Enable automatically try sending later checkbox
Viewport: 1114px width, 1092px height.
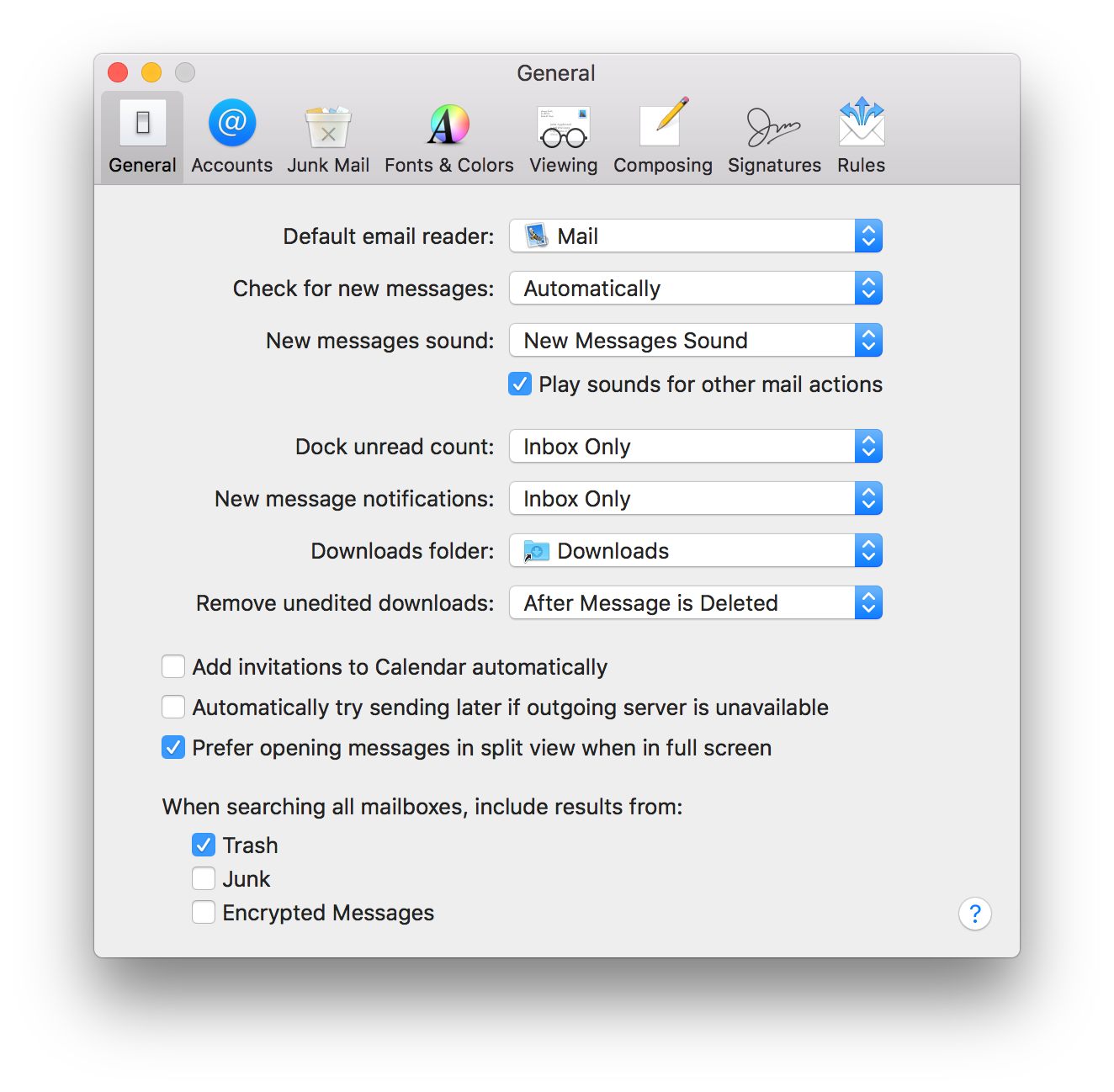click(x=173, y=708)
